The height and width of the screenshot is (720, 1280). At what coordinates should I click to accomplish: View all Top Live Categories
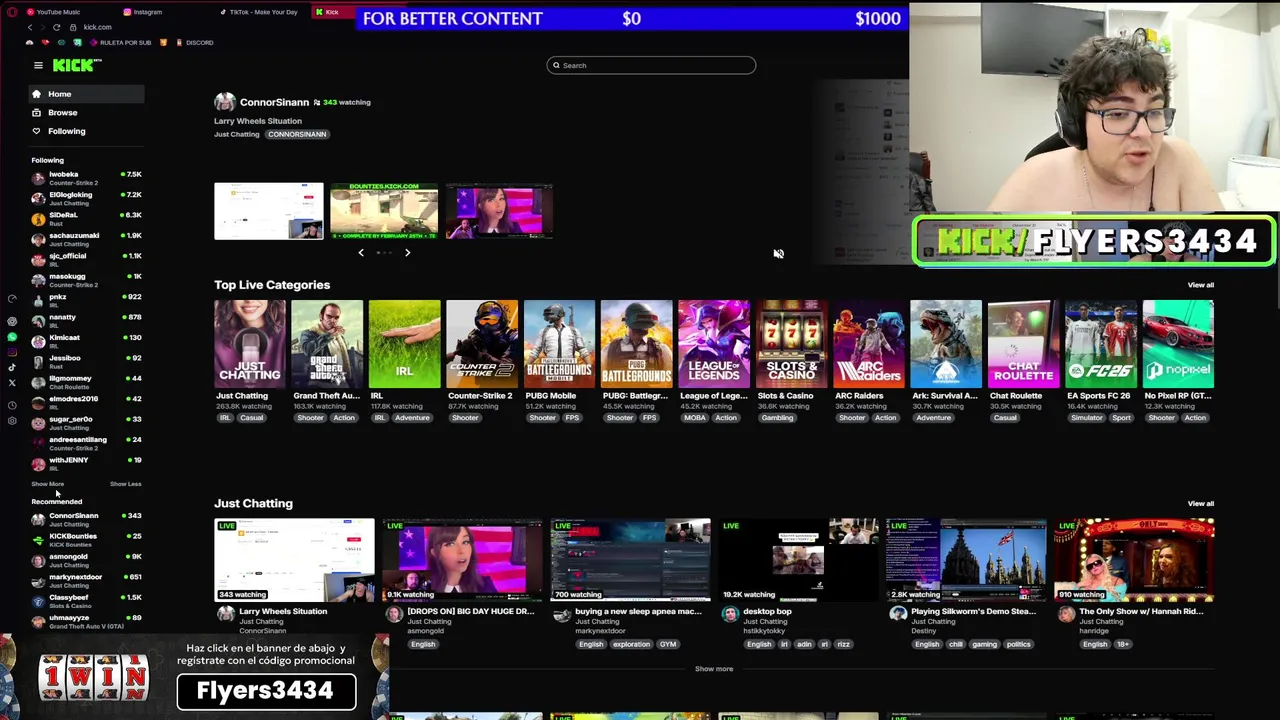pyautogui.click(x=1200, y=285)
